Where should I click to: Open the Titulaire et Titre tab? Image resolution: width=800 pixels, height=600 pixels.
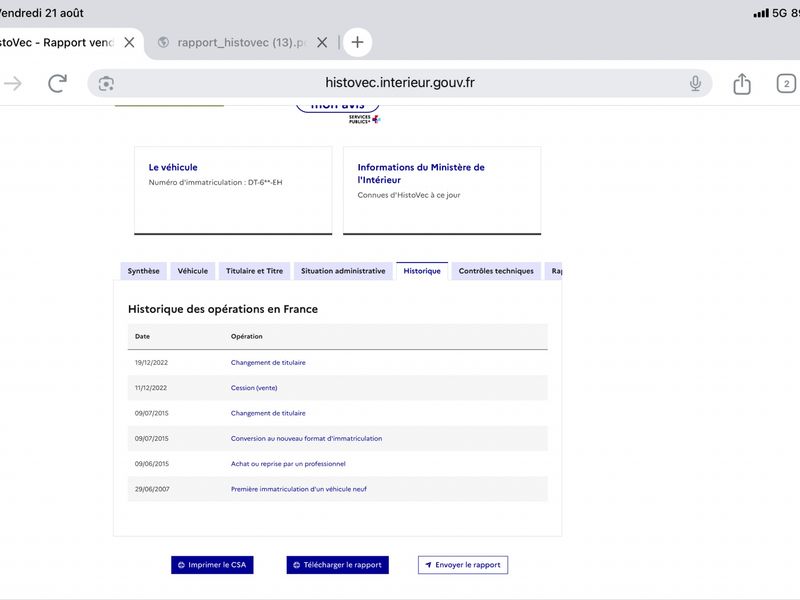[254, 271]
